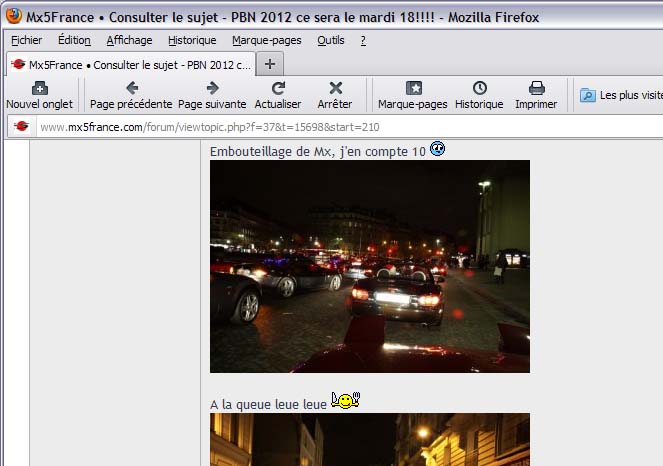Click the text 'A la queue leue leue'
The width and height of the screenshot is (663, 466).
[x=268, y=404]
